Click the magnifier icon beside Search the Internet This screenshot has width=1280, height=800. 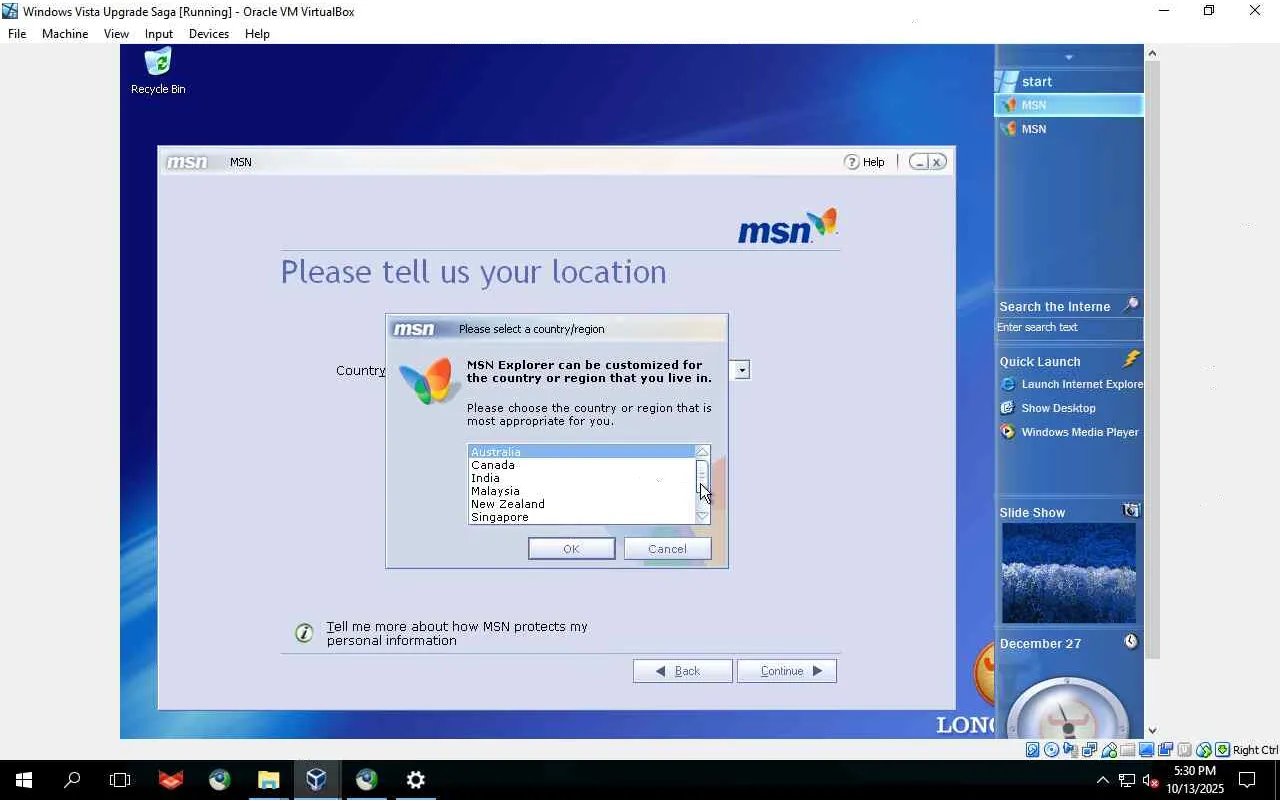1131,305
